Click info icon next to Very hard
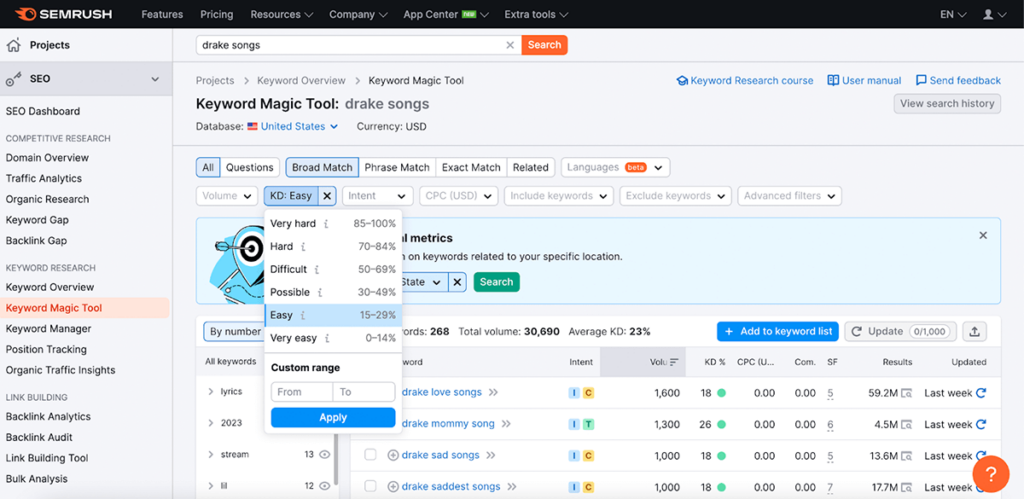The height and width of the screenshot is (499, 1024). click(x=326, y=224)
